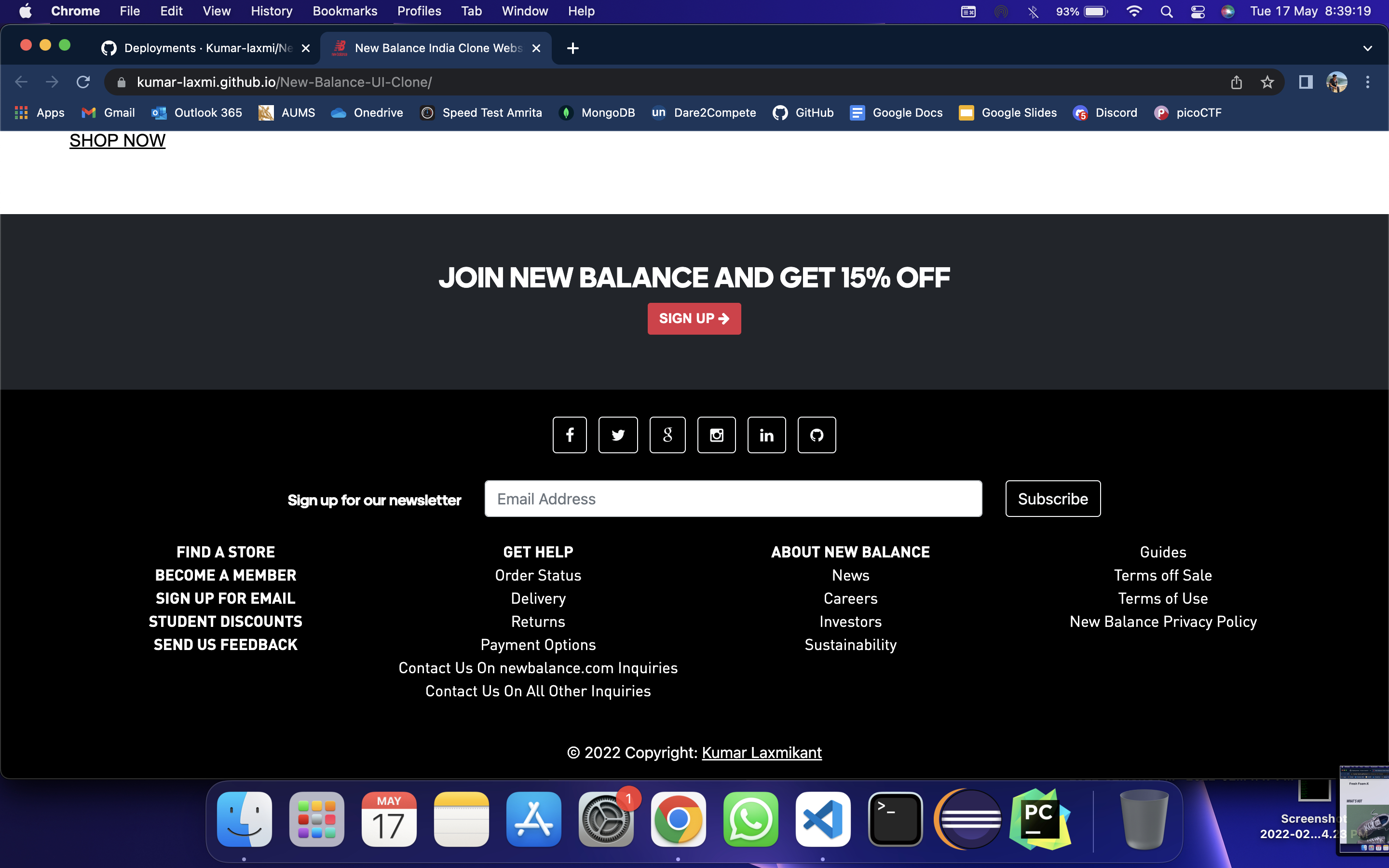Toggle Chrome side panel icon

click(1305, 82)
